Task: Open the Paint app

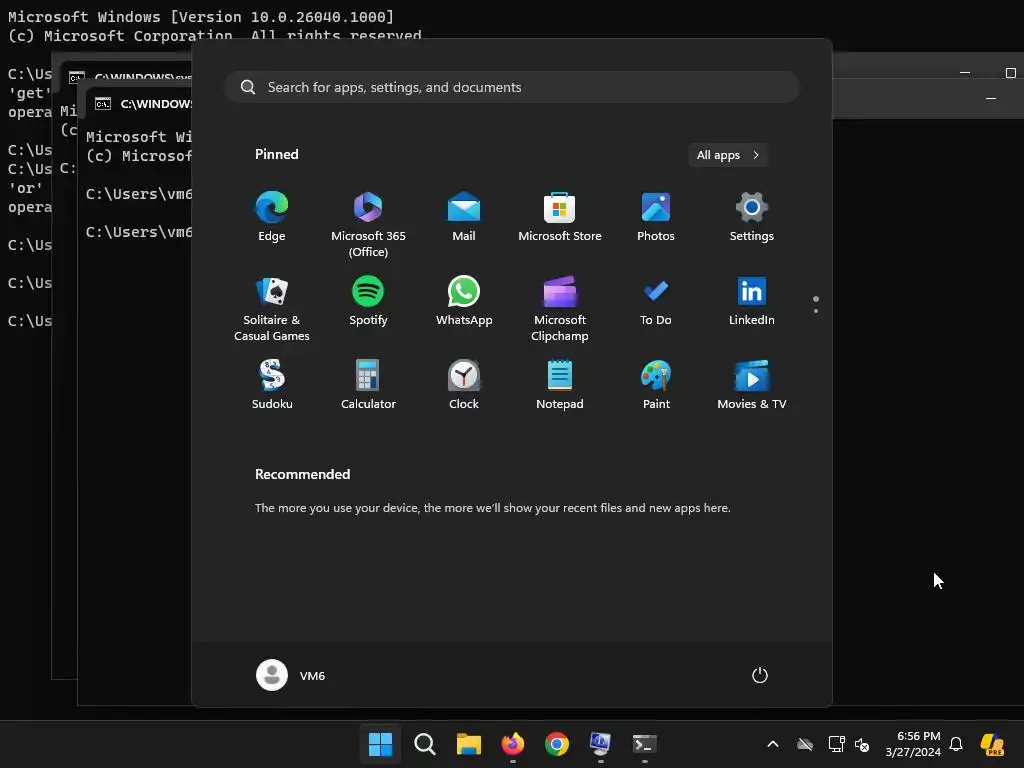Action: pos(656,385)
